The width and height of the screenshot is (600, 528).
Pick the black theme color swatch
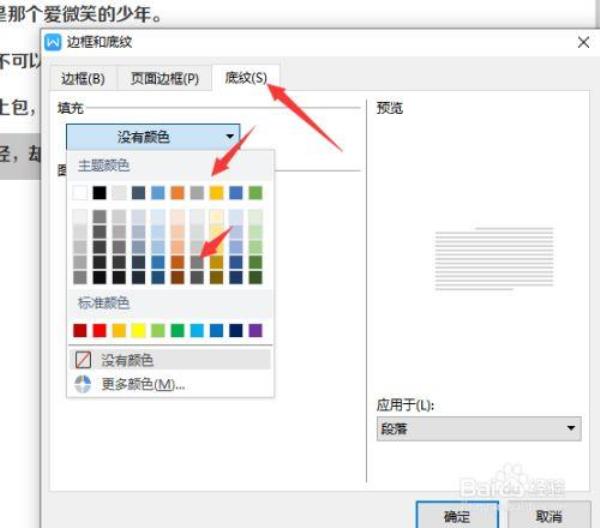click(x=99, y=192)
